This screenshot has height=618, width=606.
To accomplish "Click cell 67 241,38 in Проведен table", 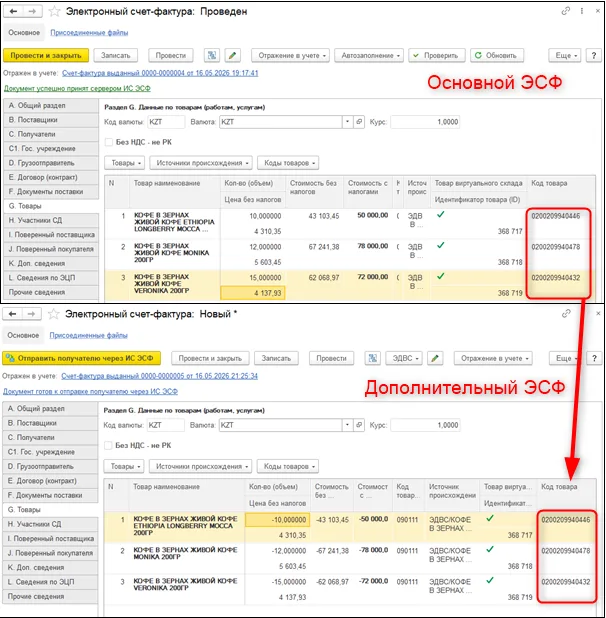I will pyautogui.click(x=324, y=247).
